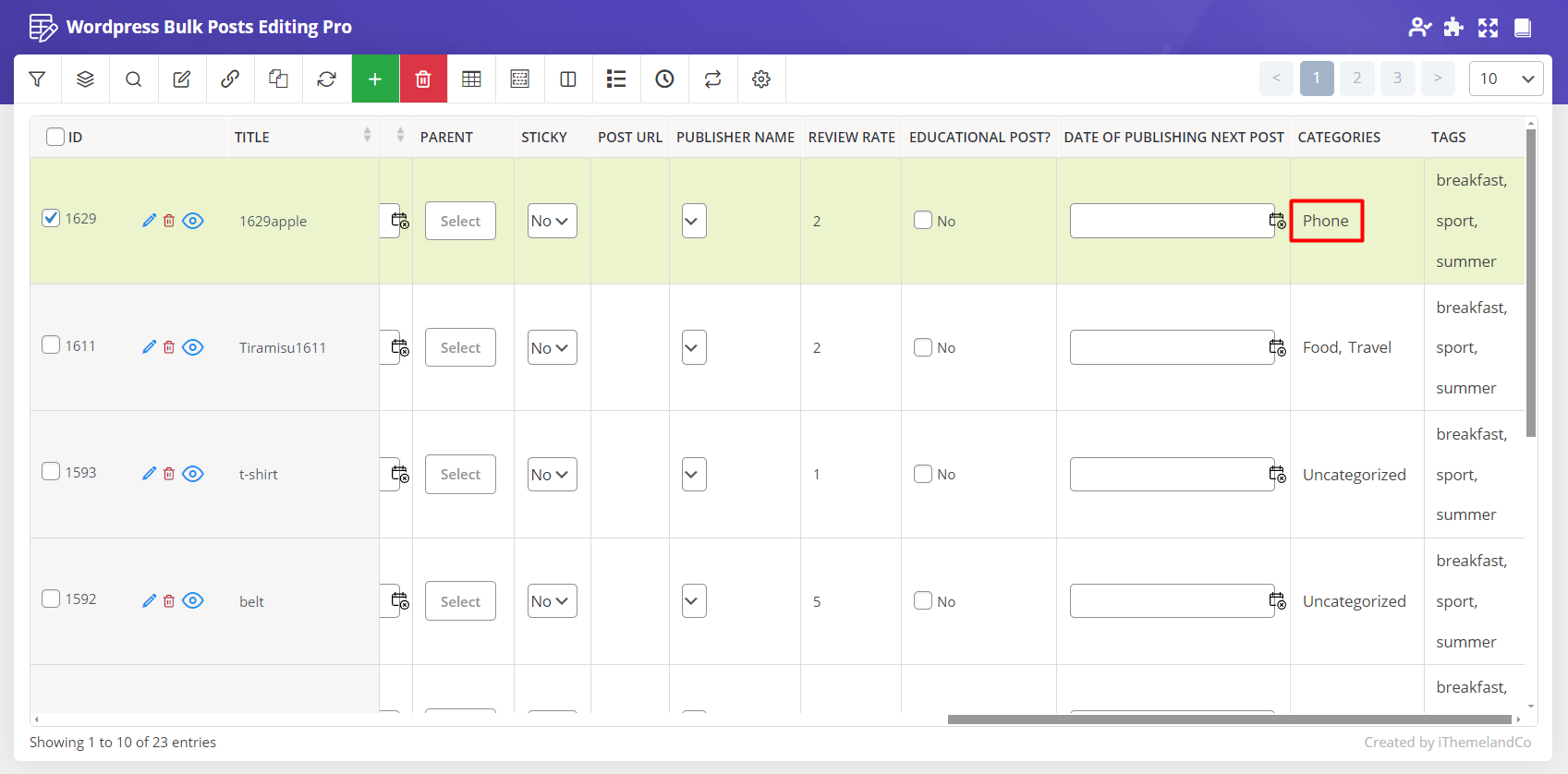Click the Select parent button for Tiramisu1611

click(x=460, y=347)
